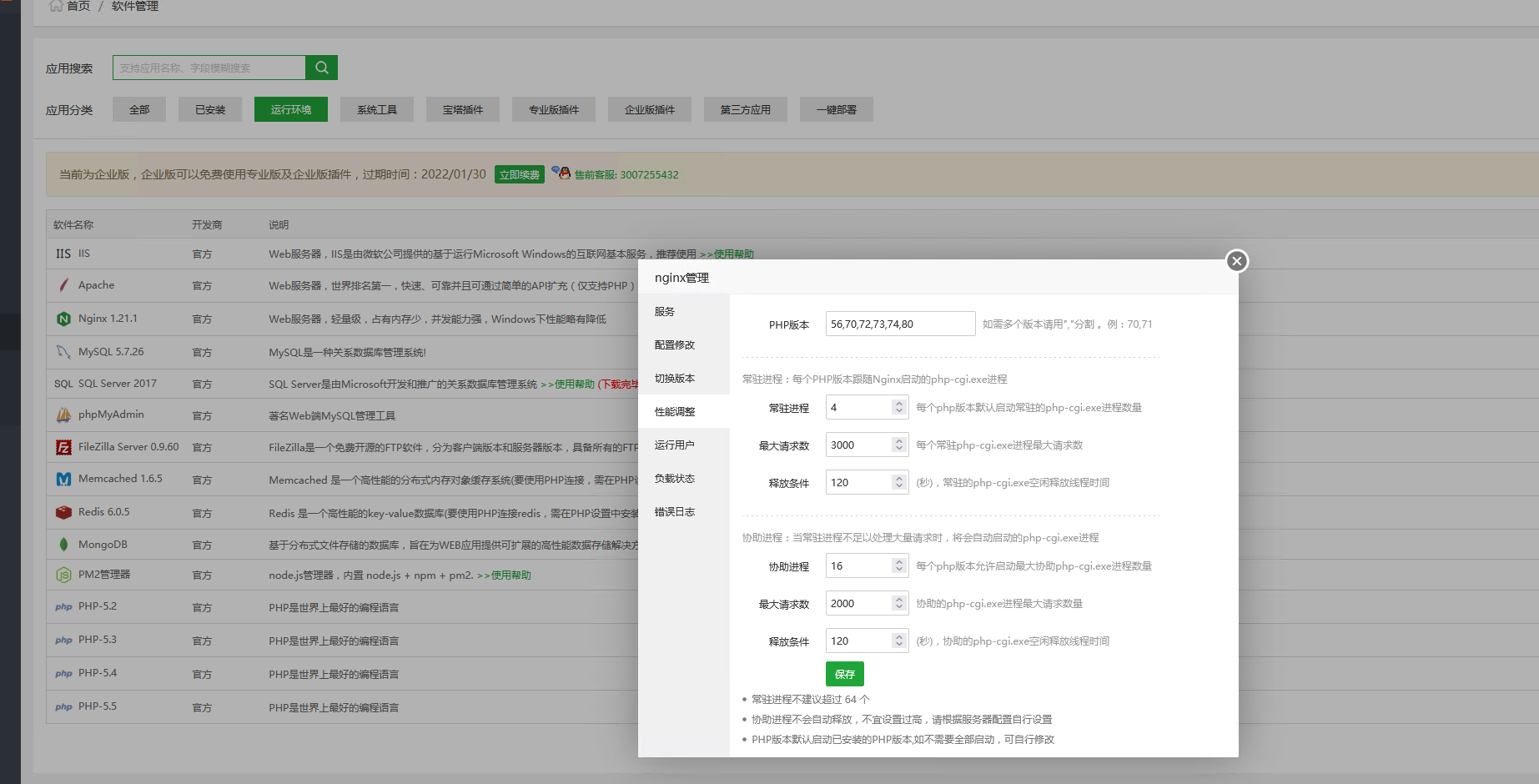Click the MySQL 5.7.26 software name
1539x784 pixels.
pyautogui.click(x=111, y=352)
